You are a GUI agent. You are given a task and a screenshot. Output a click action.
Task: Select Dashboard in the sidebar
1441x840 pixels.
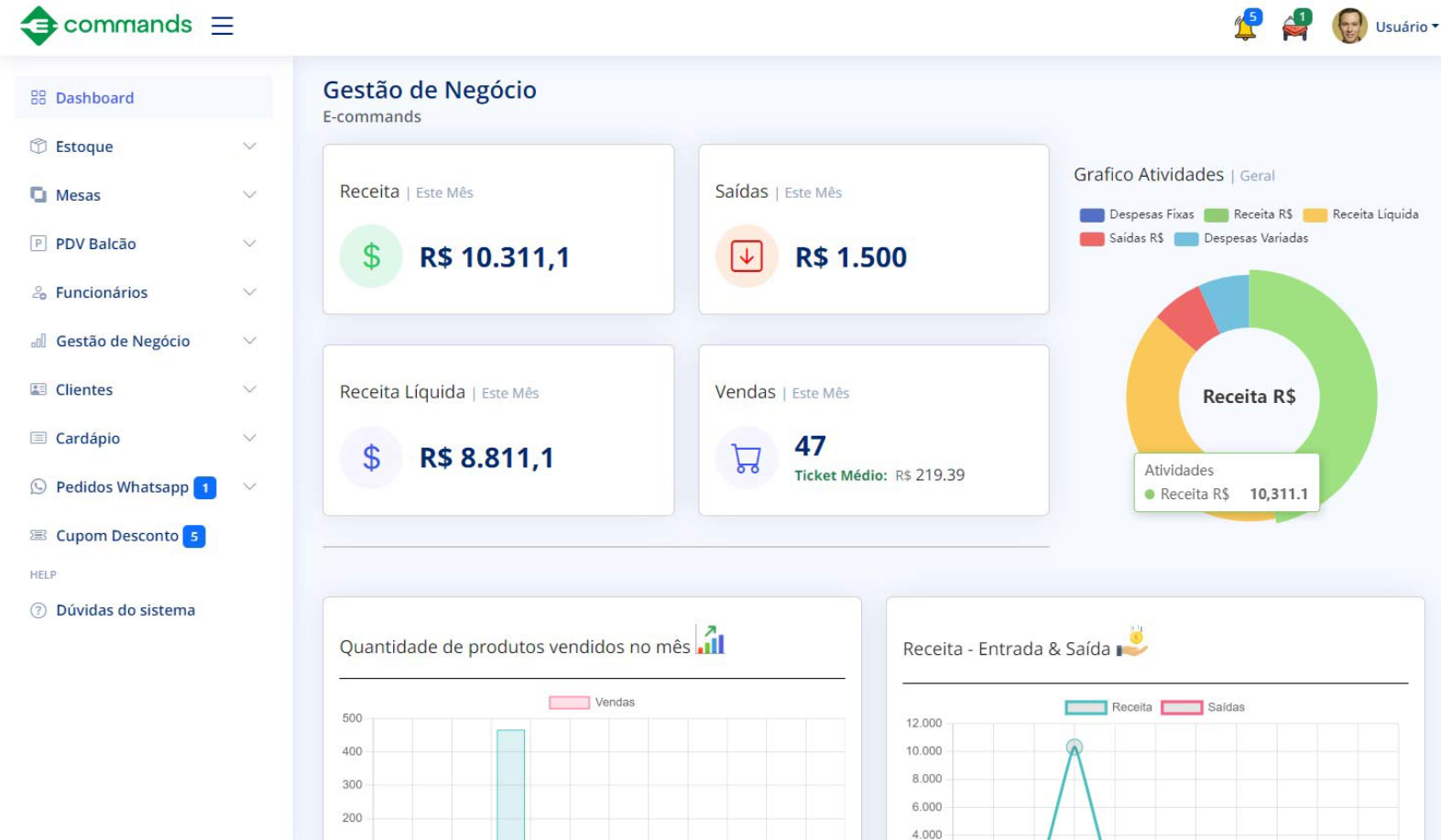[144, 98]
